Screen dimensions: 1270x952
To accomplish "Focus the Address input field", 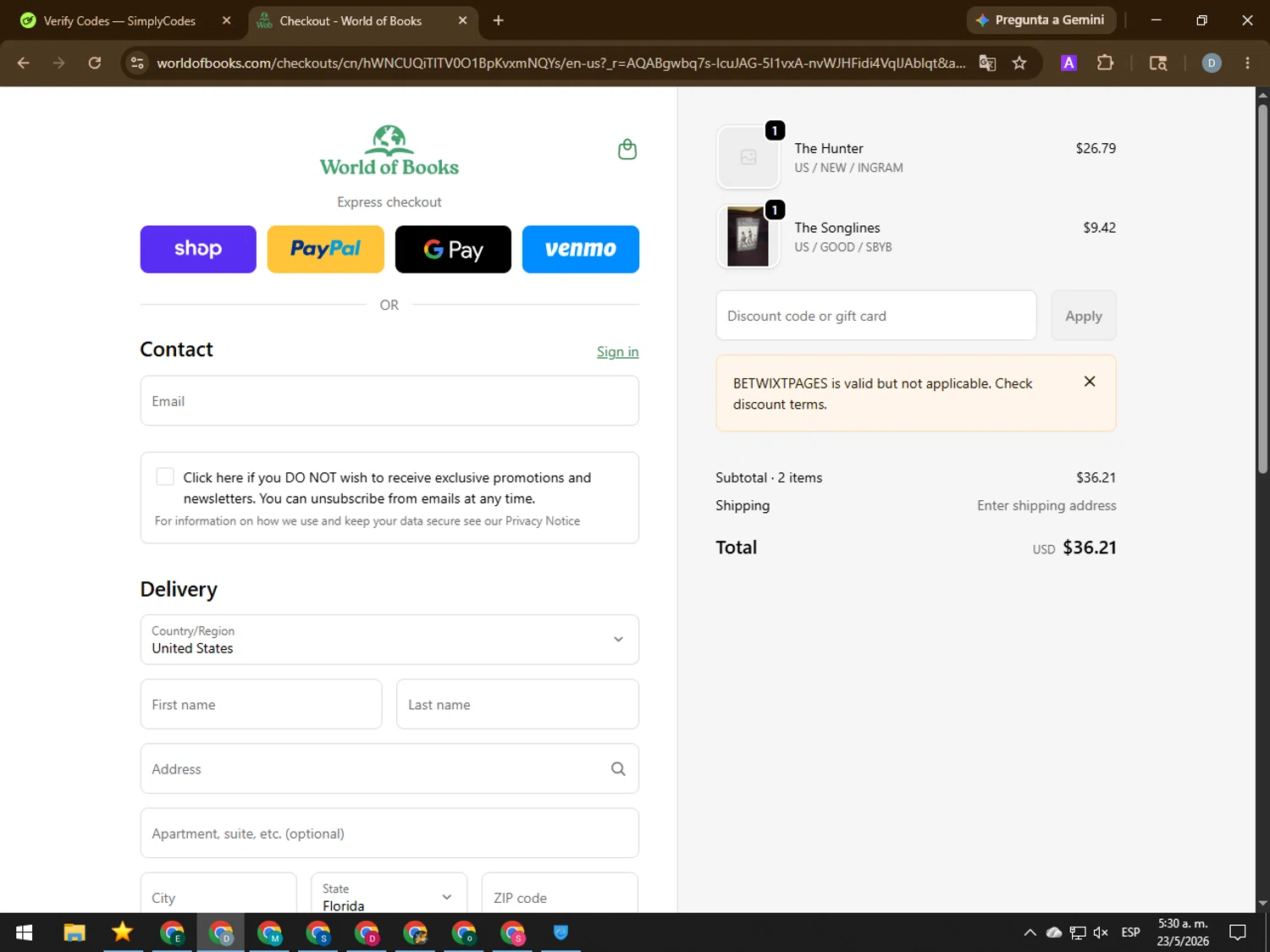I will tap(389, 768).
